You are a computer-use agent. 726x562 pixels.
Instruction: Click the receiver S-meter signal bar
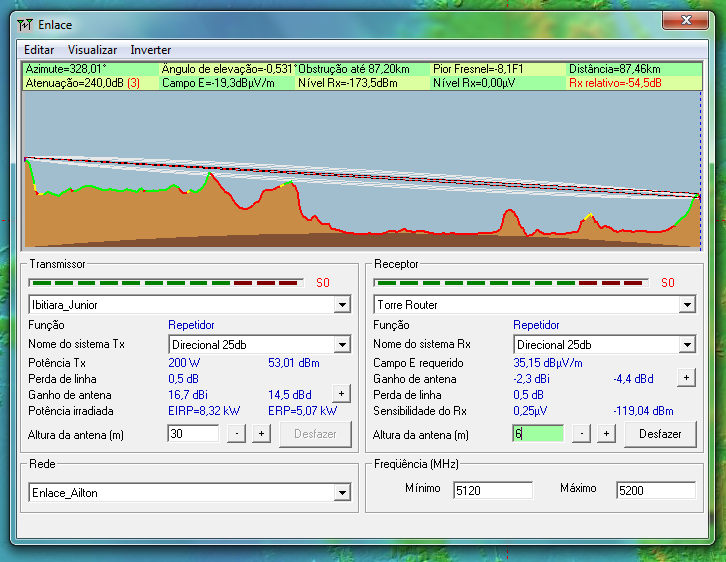click(510, 283)
